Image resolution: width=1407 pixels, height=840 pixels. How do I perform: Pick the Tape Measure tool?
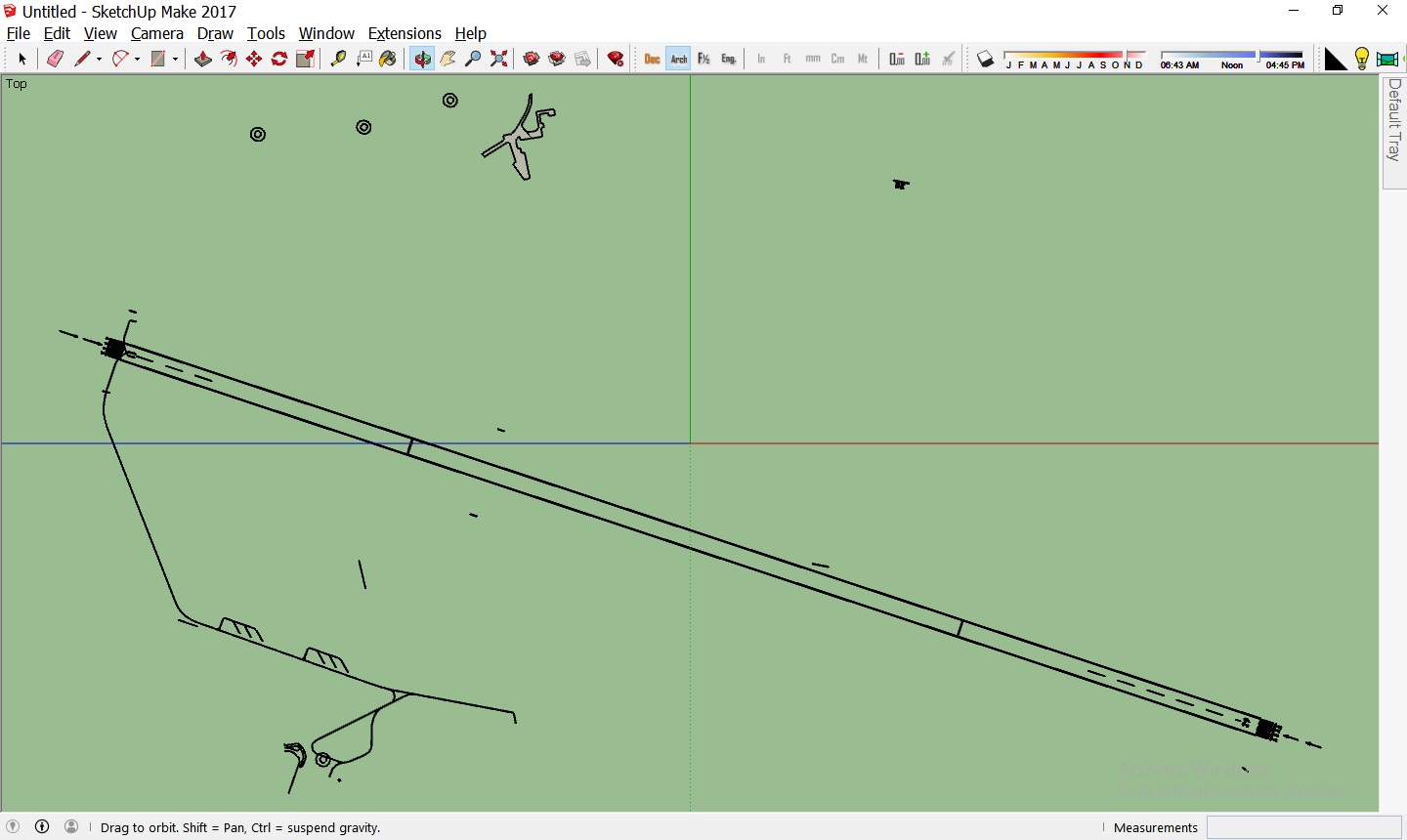338,60
